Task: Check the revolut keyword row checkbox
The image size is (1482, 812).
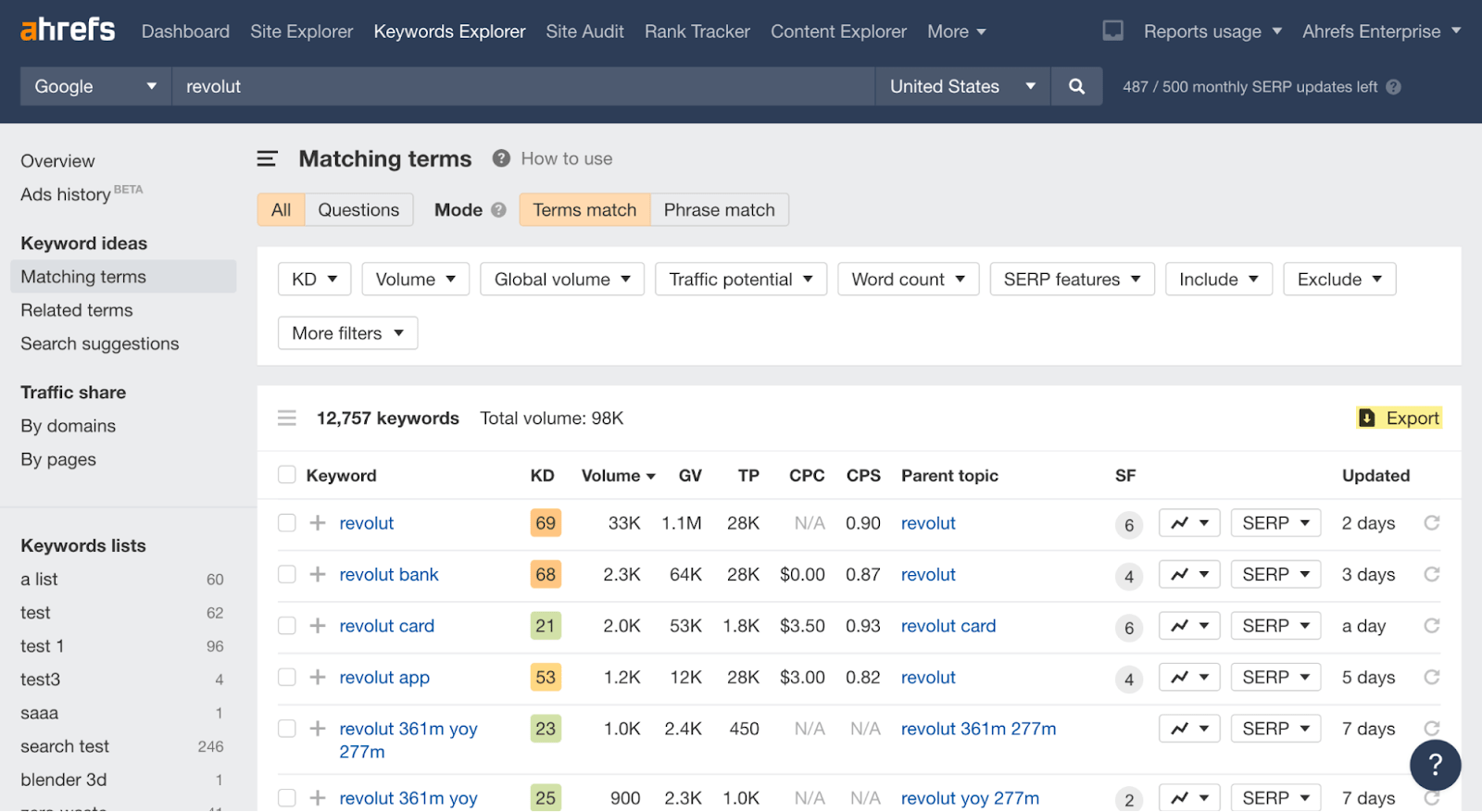Action: 287,523
